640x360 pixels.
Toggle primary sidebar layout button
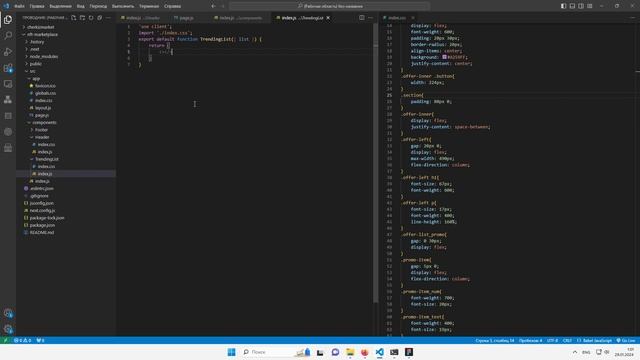(564, 6)
